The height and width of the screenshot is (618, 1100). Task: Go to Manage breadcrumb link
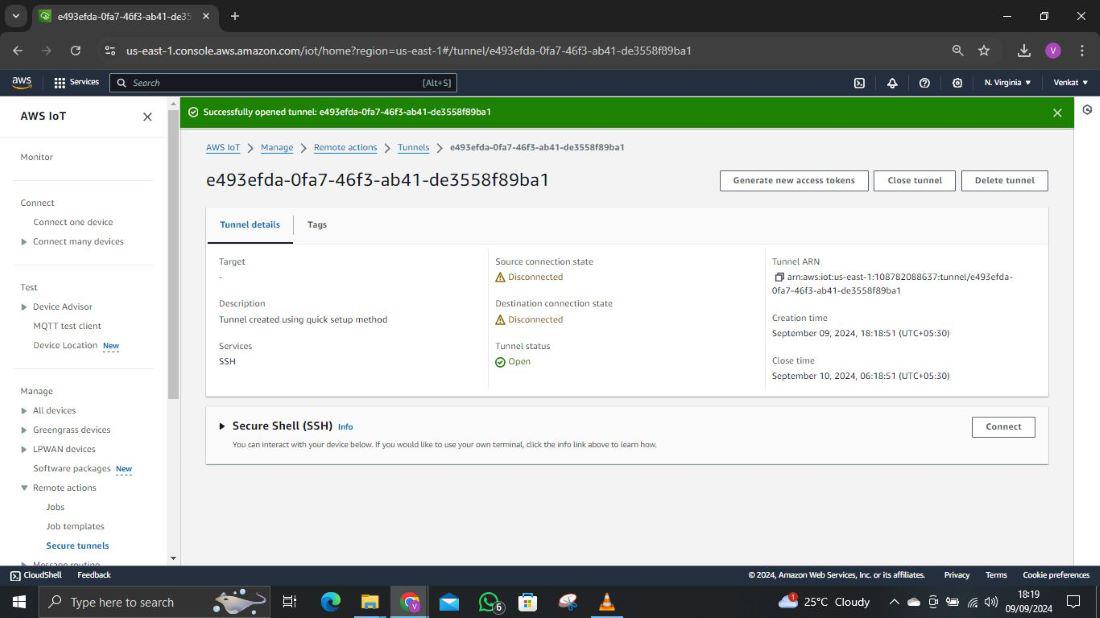click(276, 147)
